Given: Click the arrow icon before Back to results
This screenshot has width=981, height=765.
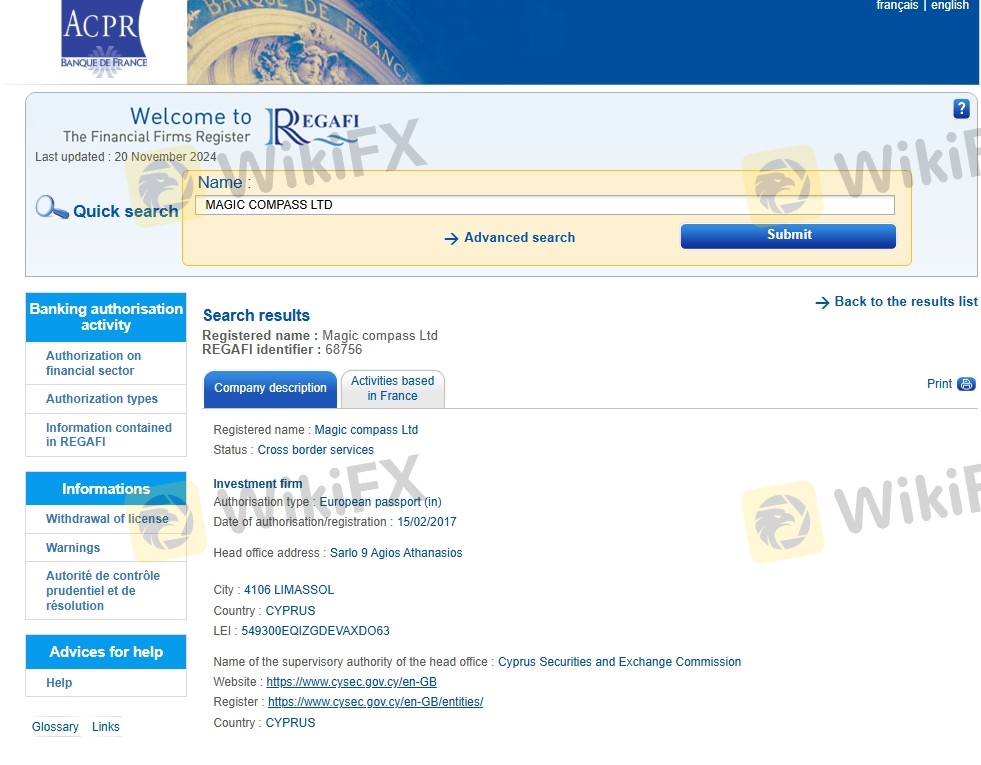Looking at the screenshot, I should click(822, 303).
